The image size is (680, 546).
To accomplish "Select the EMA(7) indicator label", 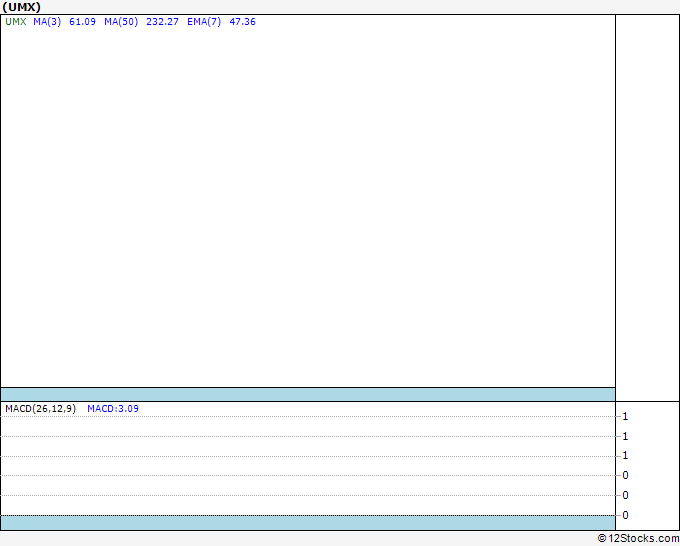I will point(204,22).
